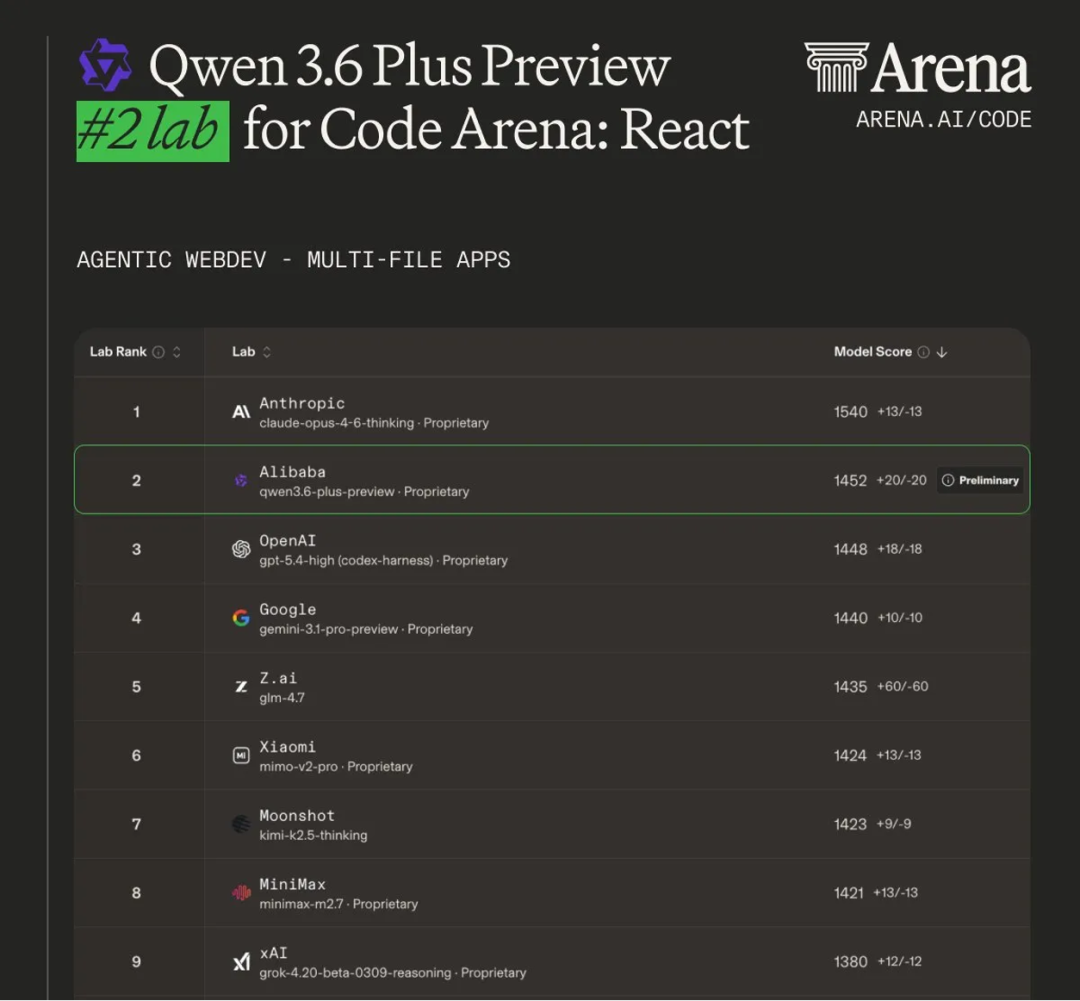This screenshot has width=1080, height=1001.
Task: Click the Arena pillar logo icon
Action: click(834, 68)
